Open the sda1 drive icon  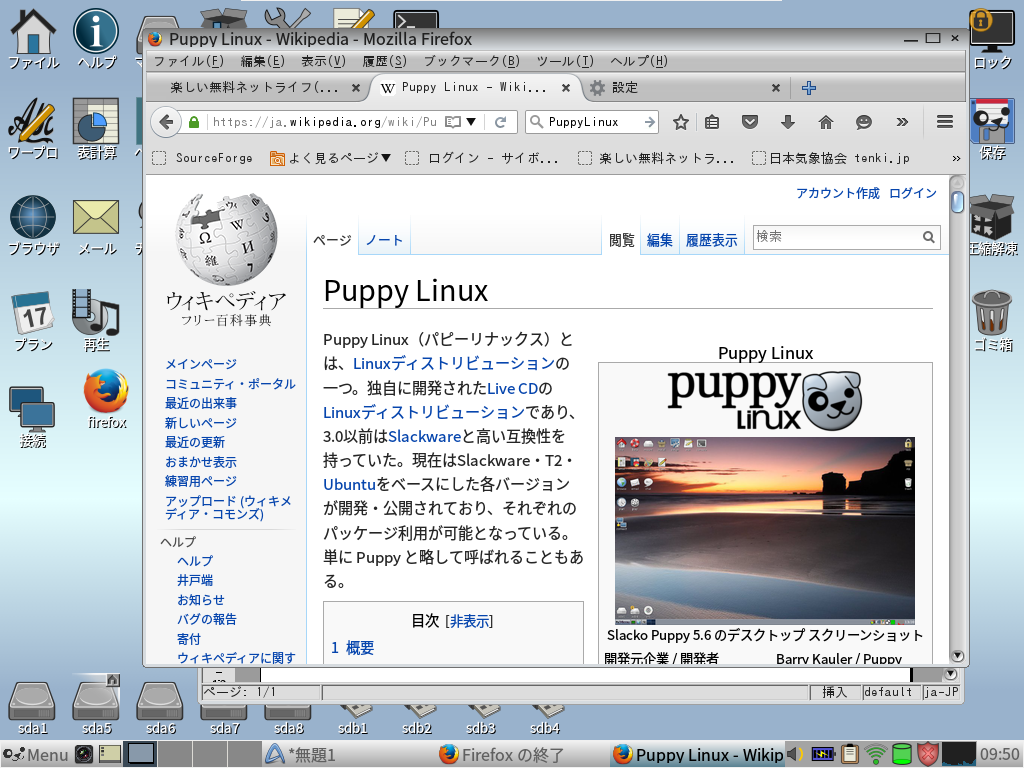[x=32, y=708]
